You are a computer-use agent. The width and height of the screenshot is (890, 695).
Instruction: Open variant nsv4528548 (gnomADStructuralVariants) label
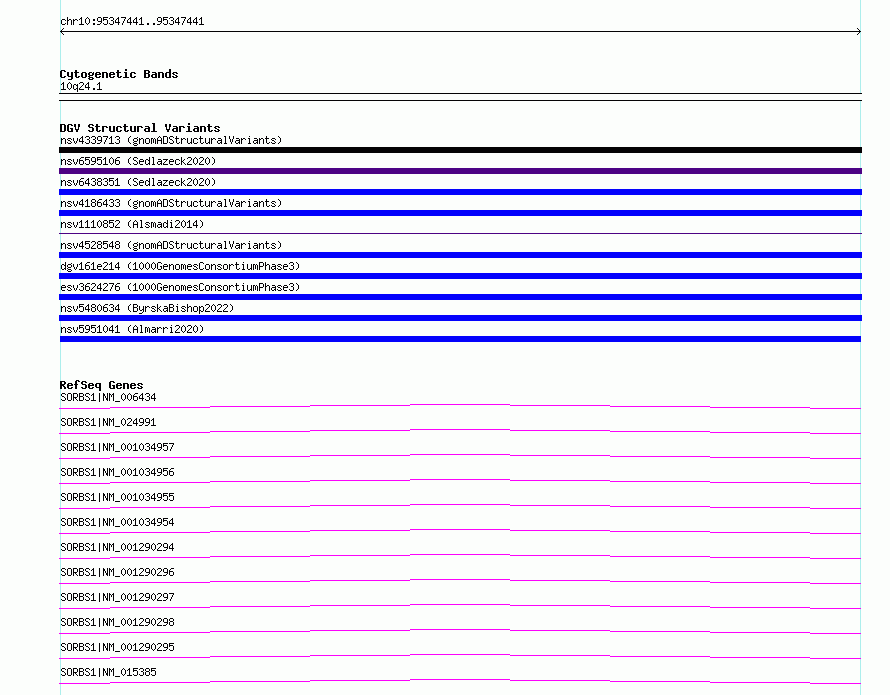click(171, 245)
